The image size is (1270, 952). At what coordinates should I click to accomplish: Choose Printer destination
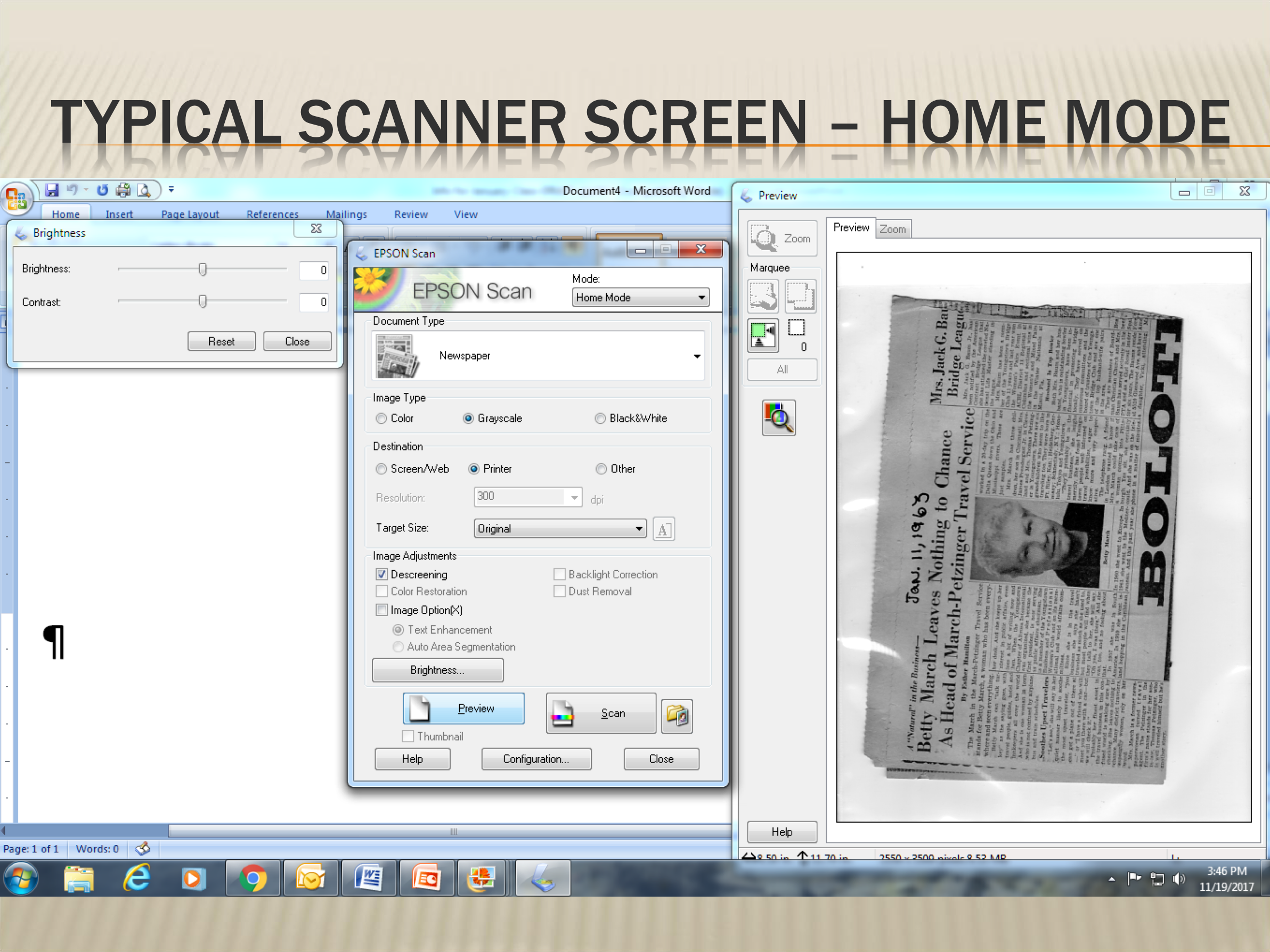click(474, 469)
